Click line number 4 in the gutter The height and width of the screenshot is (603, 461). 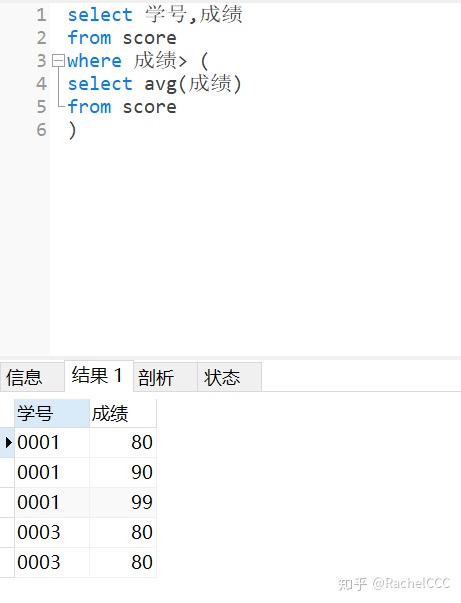(42, 84)
